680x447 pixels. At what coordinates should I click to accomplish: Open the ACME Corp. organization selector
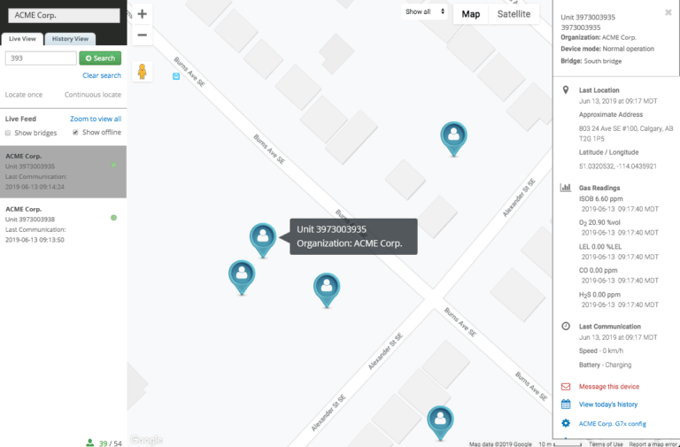[64, 15]
